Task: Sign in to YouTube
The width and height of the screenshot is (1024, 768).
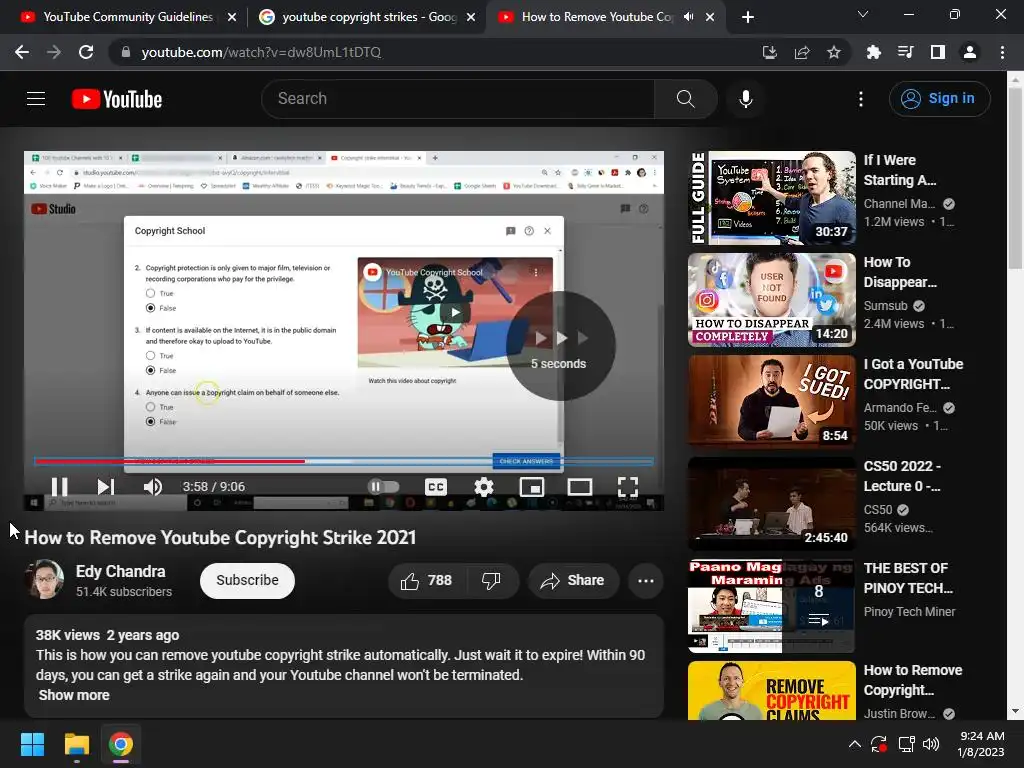Action: pyautogui.click(x=939, y=99)
